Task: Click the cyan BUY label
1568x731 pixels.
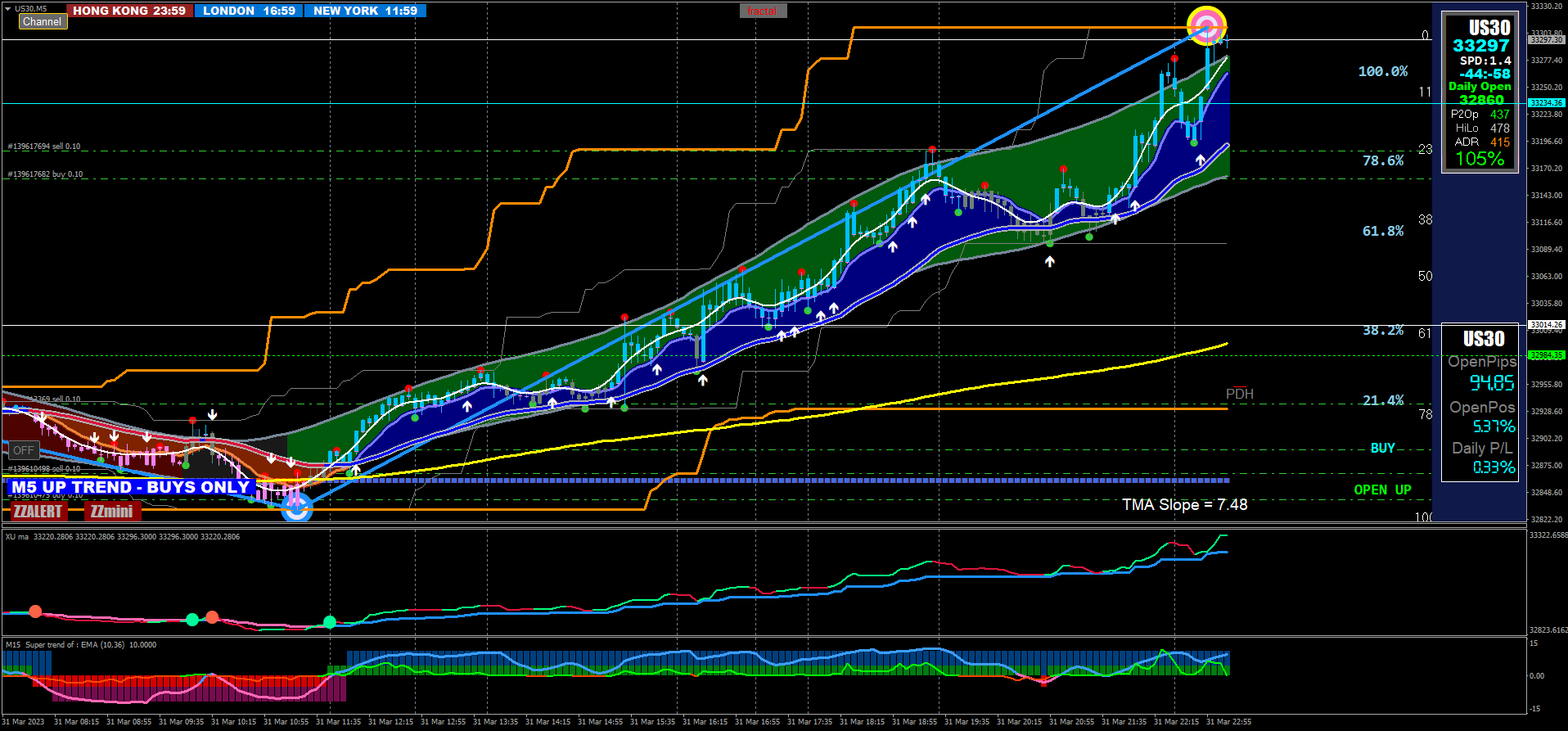Action: click(1382, 448)
